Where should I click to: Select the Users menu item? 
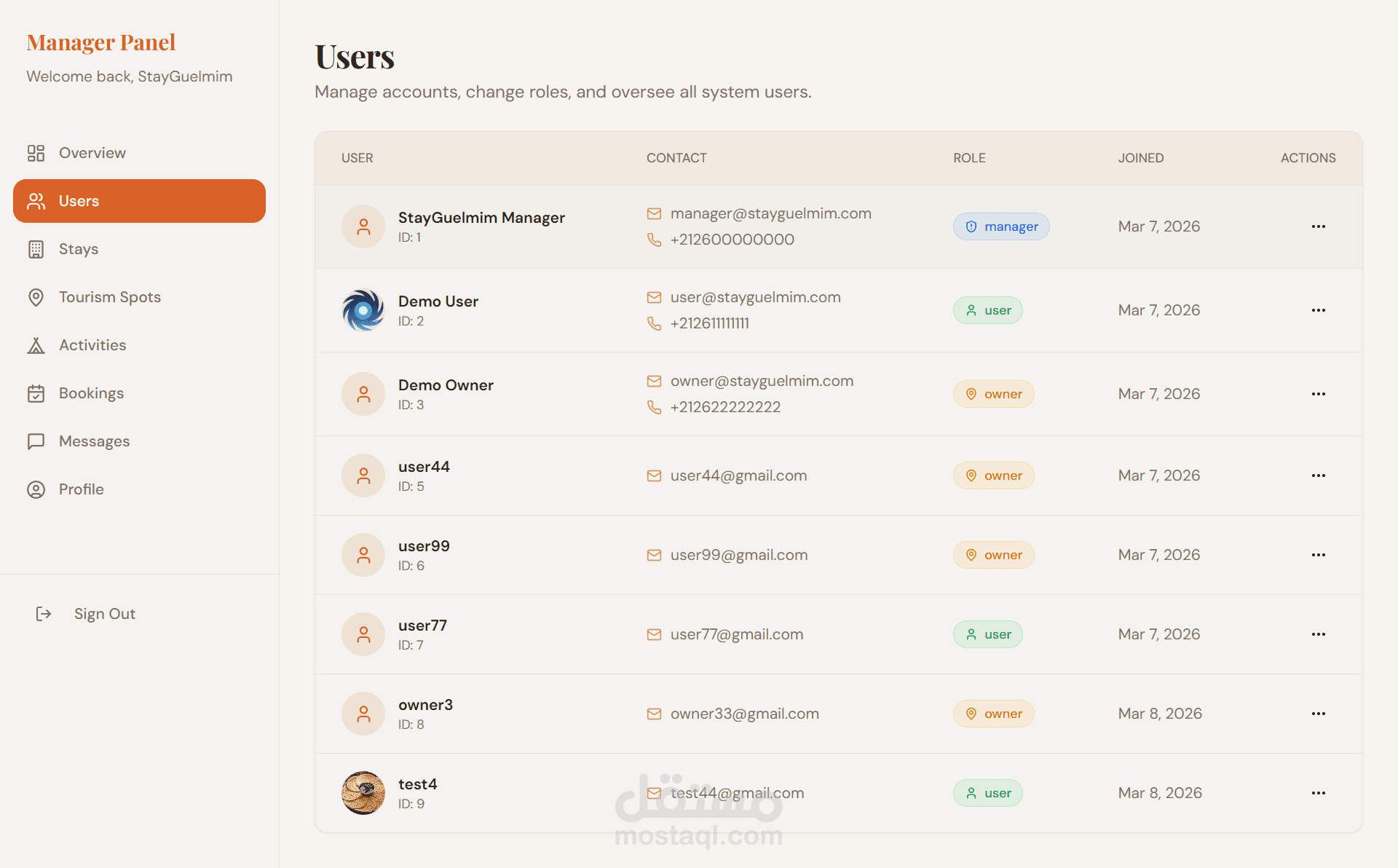(x=139, y=201)
